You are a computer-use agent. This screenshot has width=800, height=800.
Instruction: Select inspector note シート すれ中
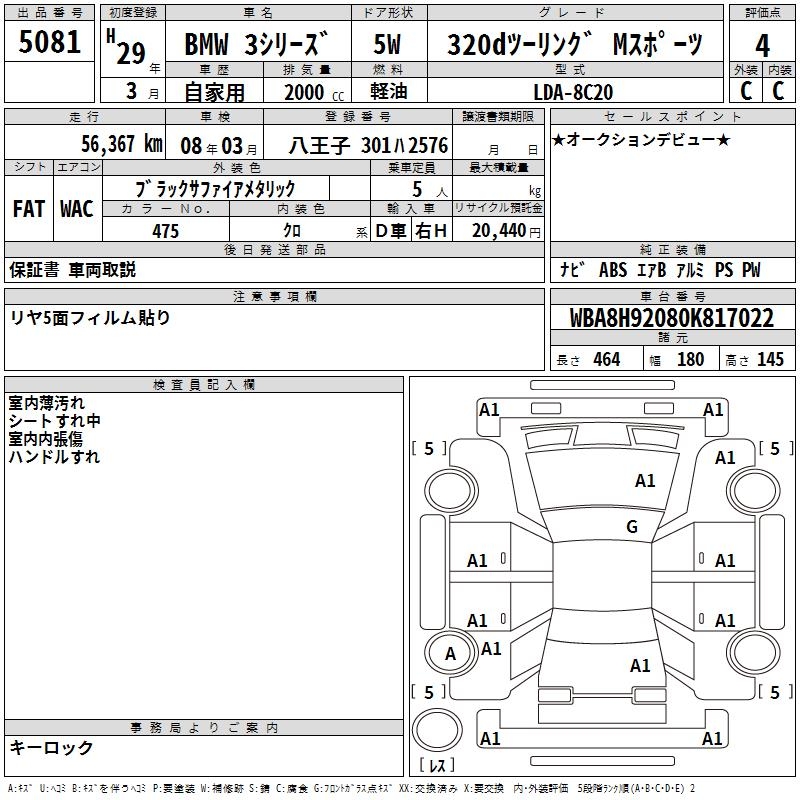coord(55,421)
